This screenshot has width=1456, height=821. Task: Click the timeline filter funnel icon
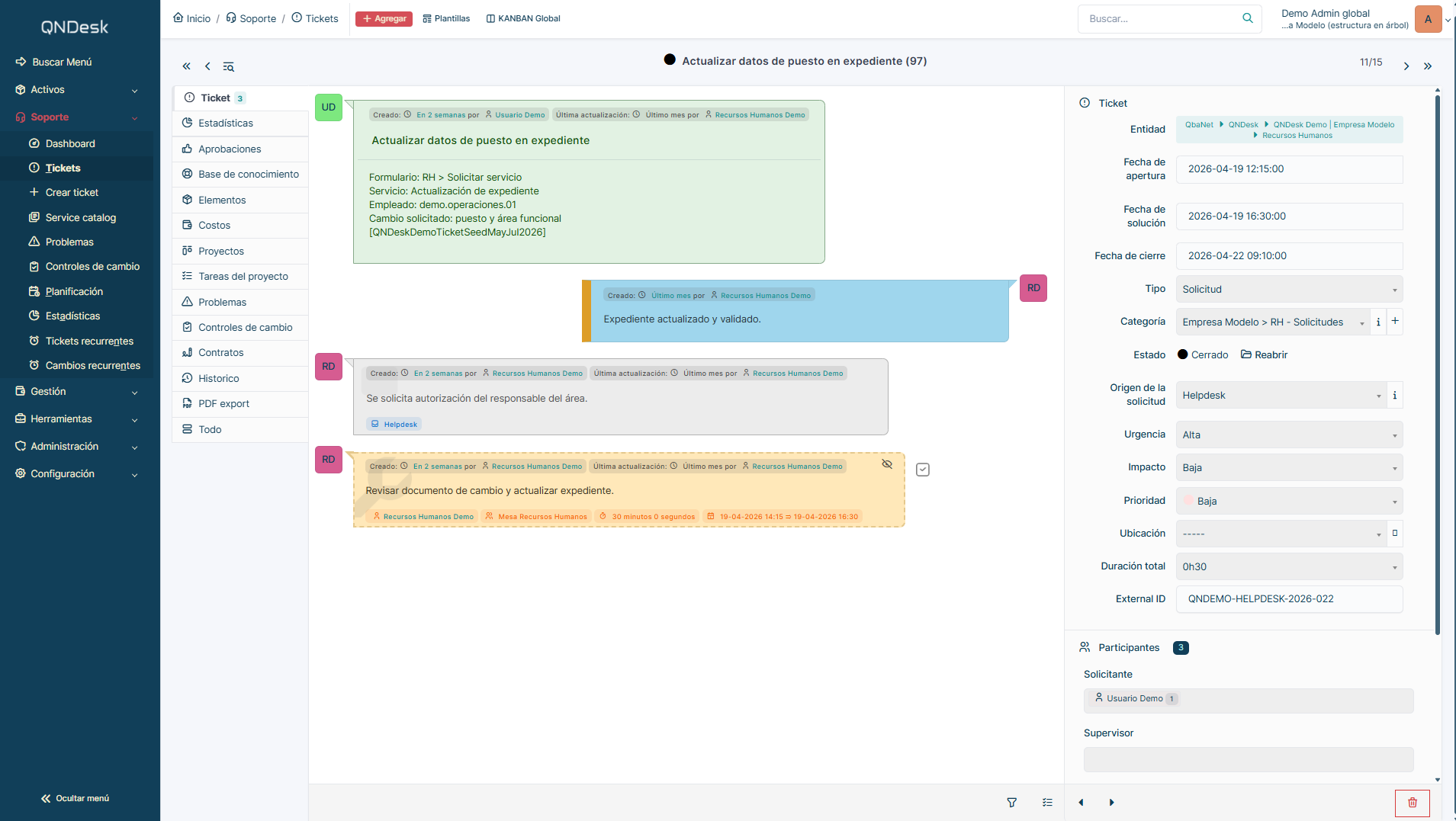pos(1011,803)
